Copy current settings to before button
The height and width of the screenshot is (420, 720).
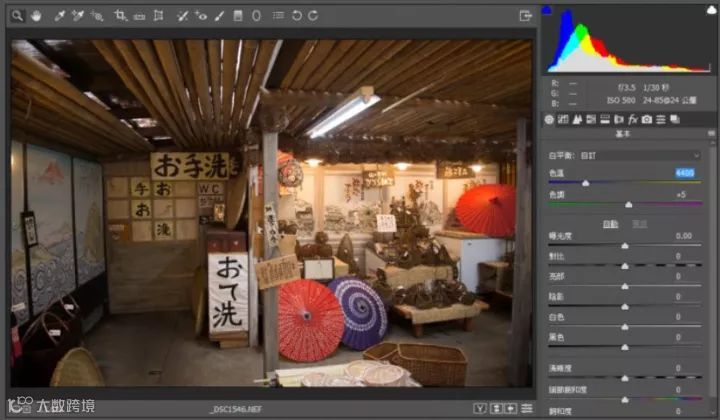click(511, 408)
